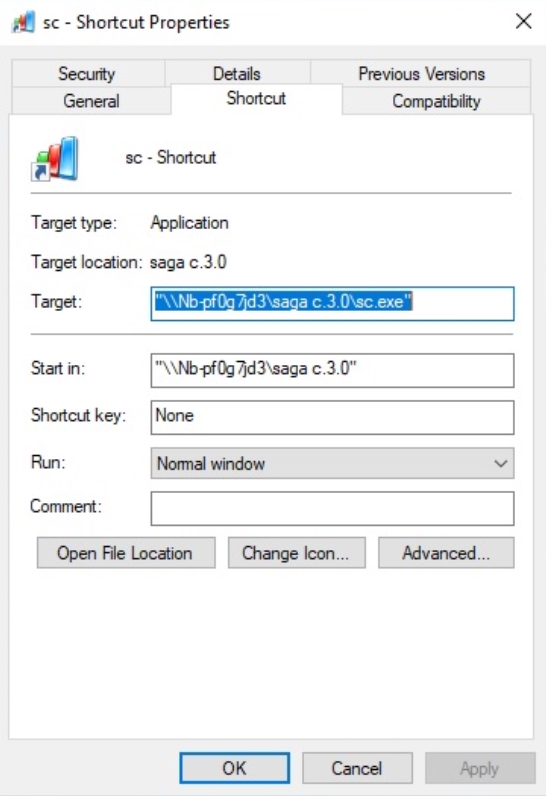Click the Open File Location button
Screen dimensions: 546x796
[x=126, y=553]
